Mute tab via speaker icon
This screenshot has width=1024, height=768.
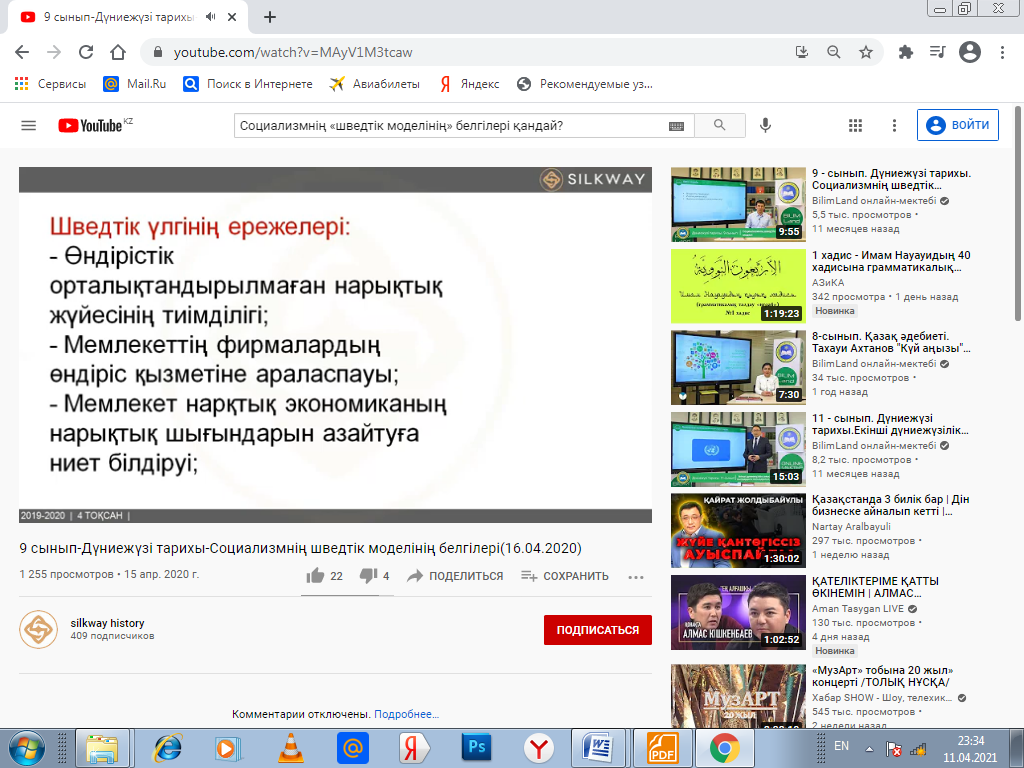click(x=210, y=17)
